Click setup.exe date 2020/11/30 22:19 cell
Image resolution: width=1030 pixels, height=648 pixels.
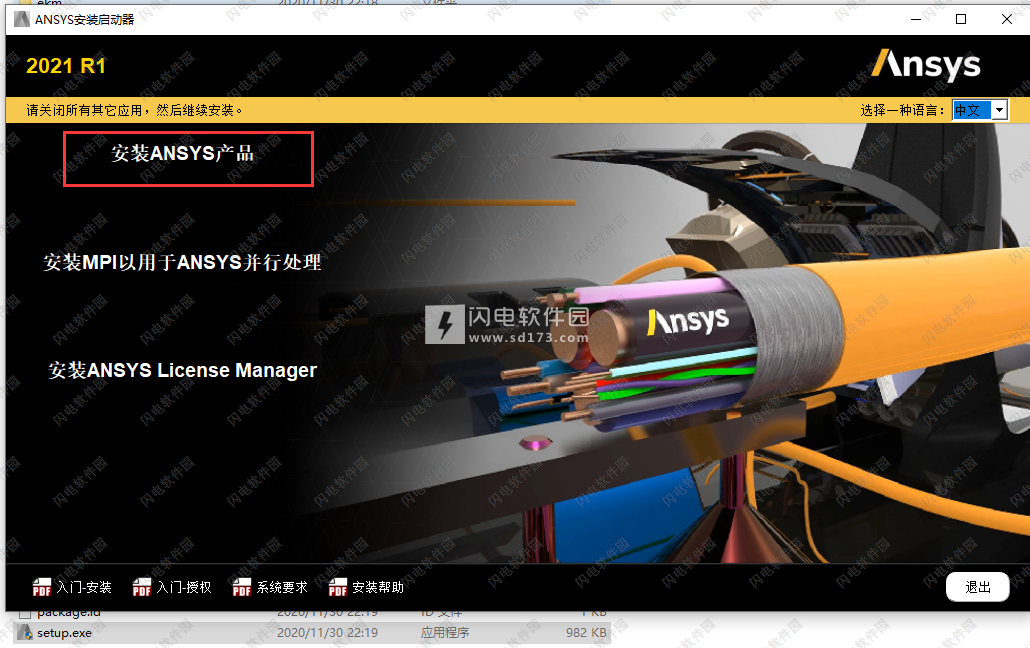click(327, 633)
